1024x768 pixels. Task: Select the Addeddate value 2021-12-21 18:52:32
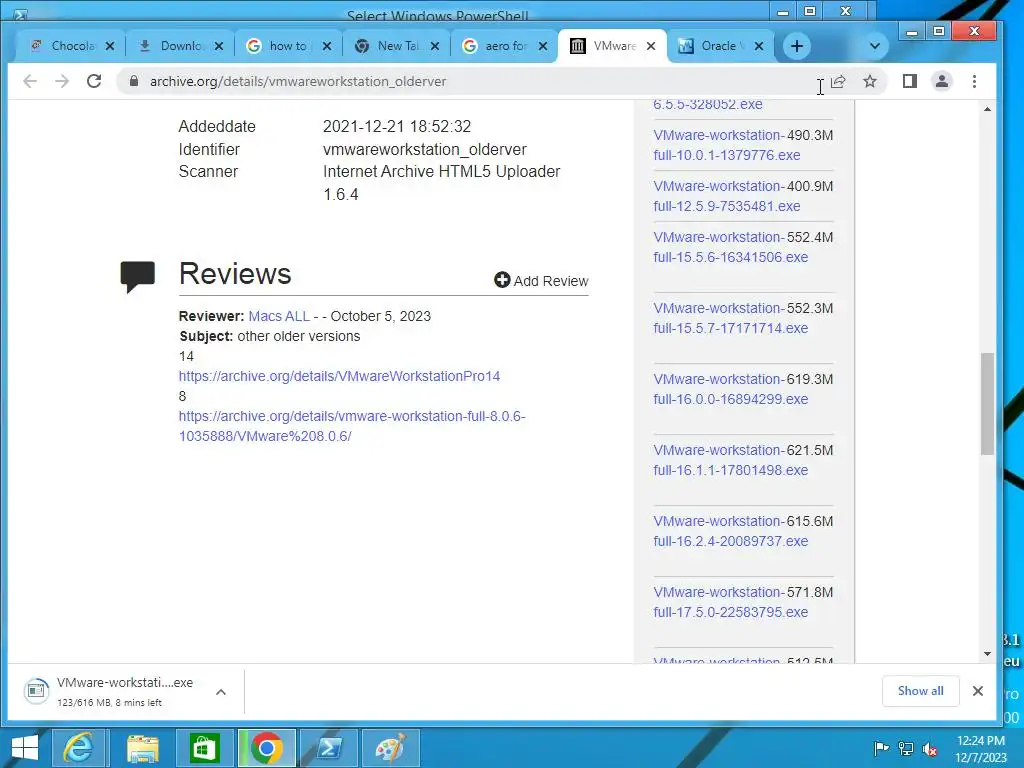[x=397, y=126]
